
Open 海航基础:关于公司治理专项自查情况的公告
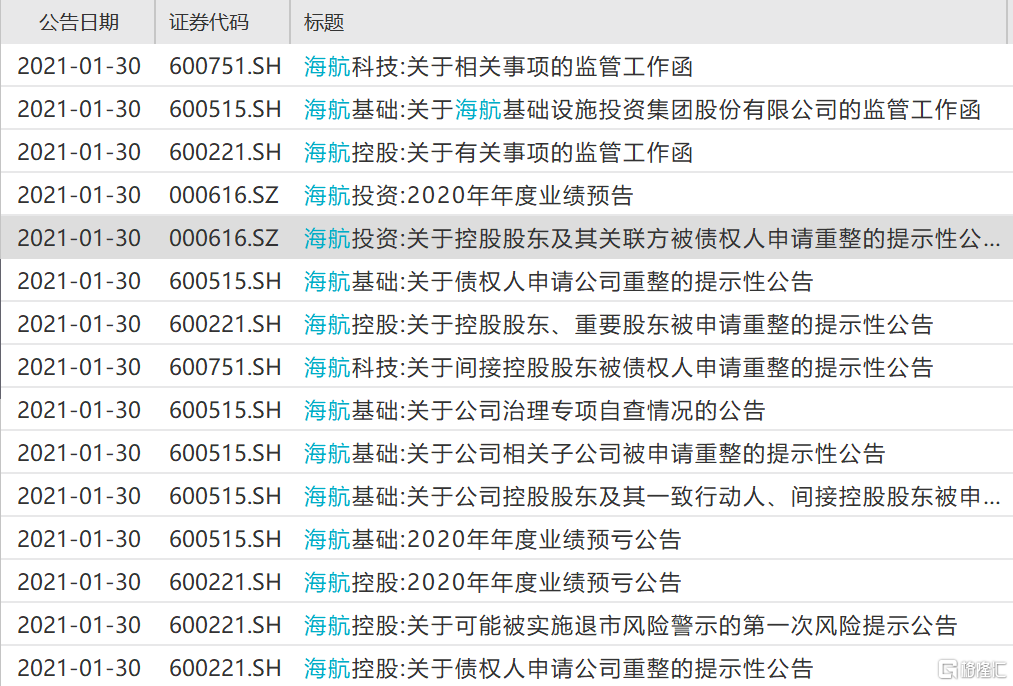point(534,410)
